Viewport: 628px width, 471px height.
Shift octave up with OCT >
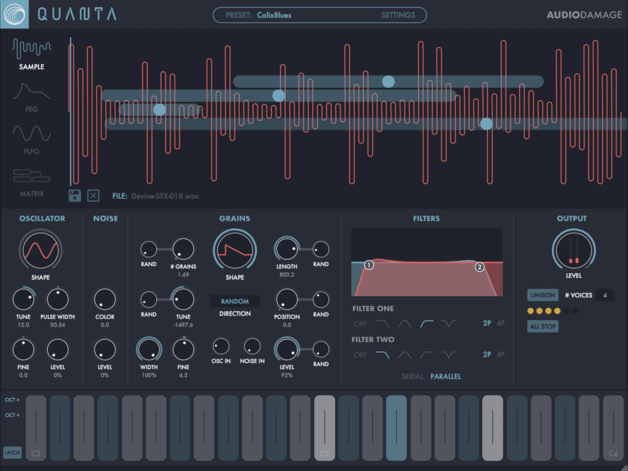(12, 400)
